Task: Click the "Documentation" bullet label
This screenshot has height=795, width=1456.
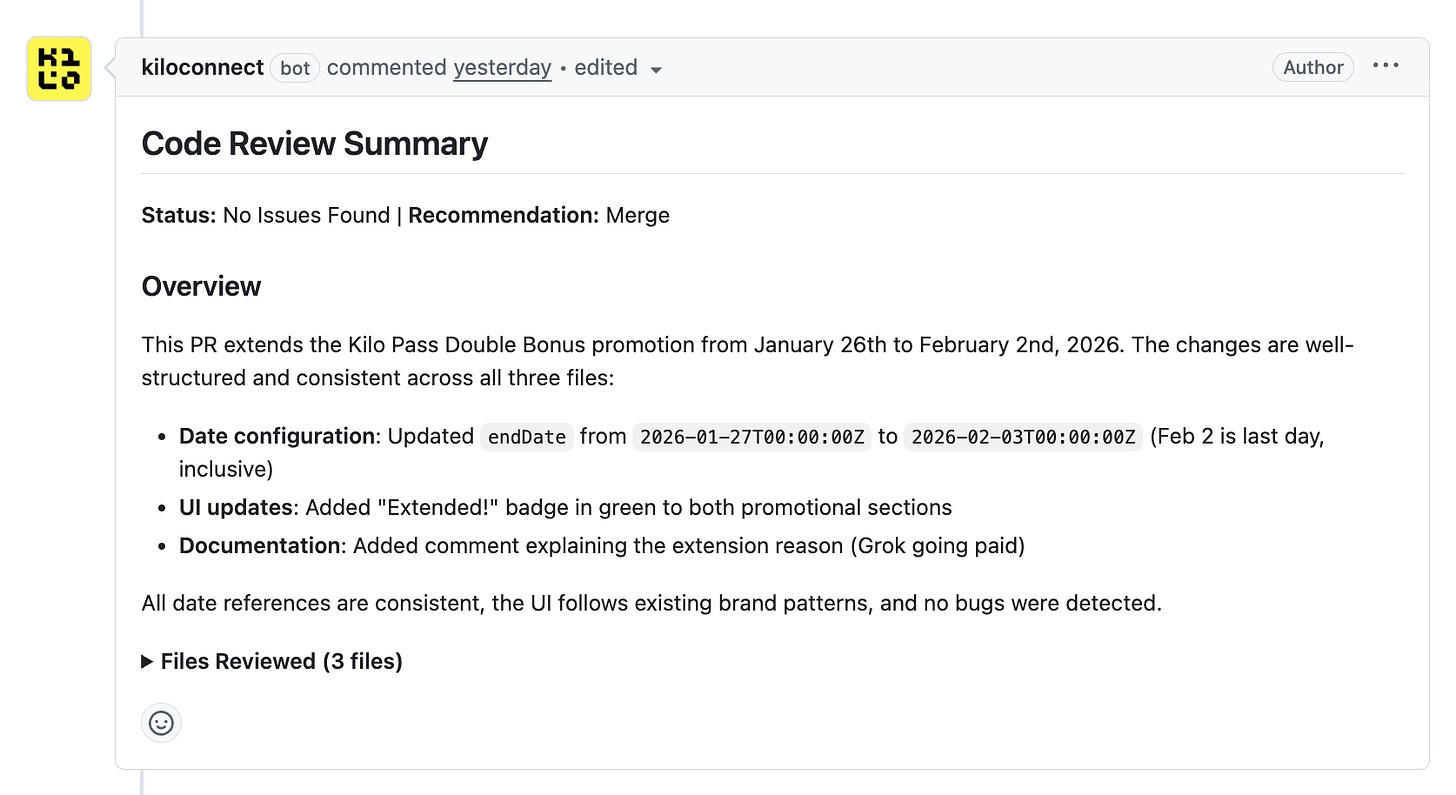Action: point(260,545)
